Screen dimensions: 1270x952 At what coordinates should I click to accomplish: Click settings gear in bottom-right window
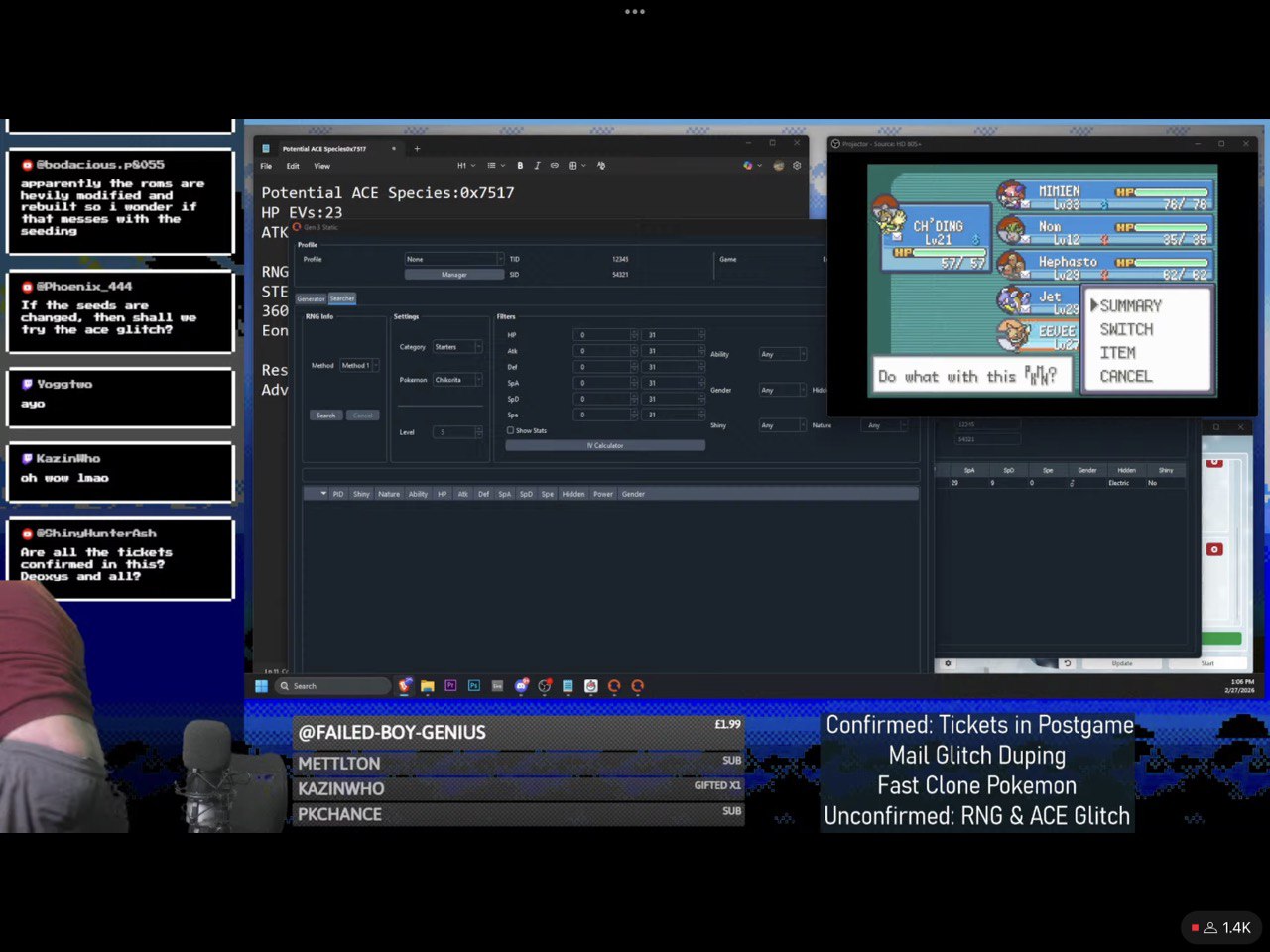948,663
